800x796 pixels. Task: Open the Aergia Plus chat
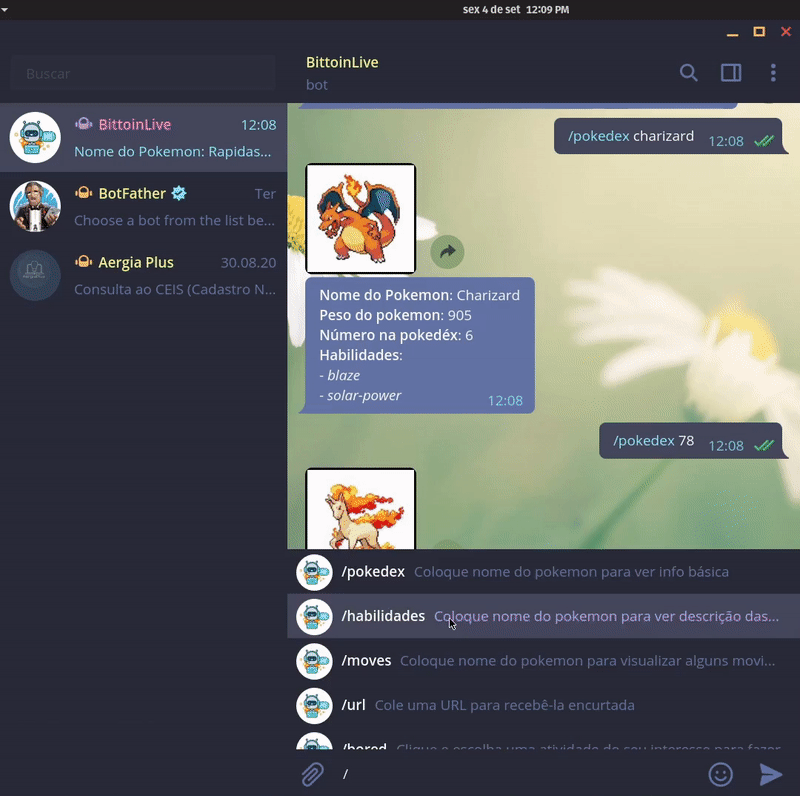(x=143, y=275)
